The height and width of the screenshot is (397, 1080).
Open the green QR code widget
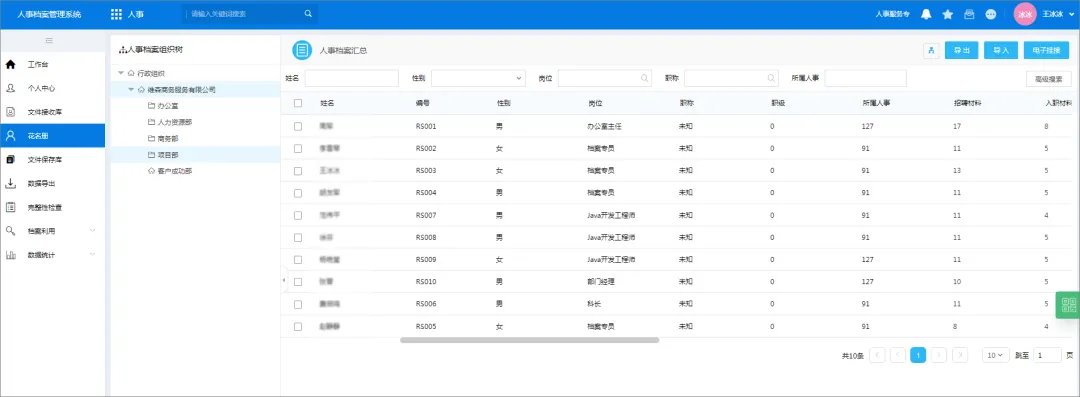pyautogui.click(x=1068, y=305)
